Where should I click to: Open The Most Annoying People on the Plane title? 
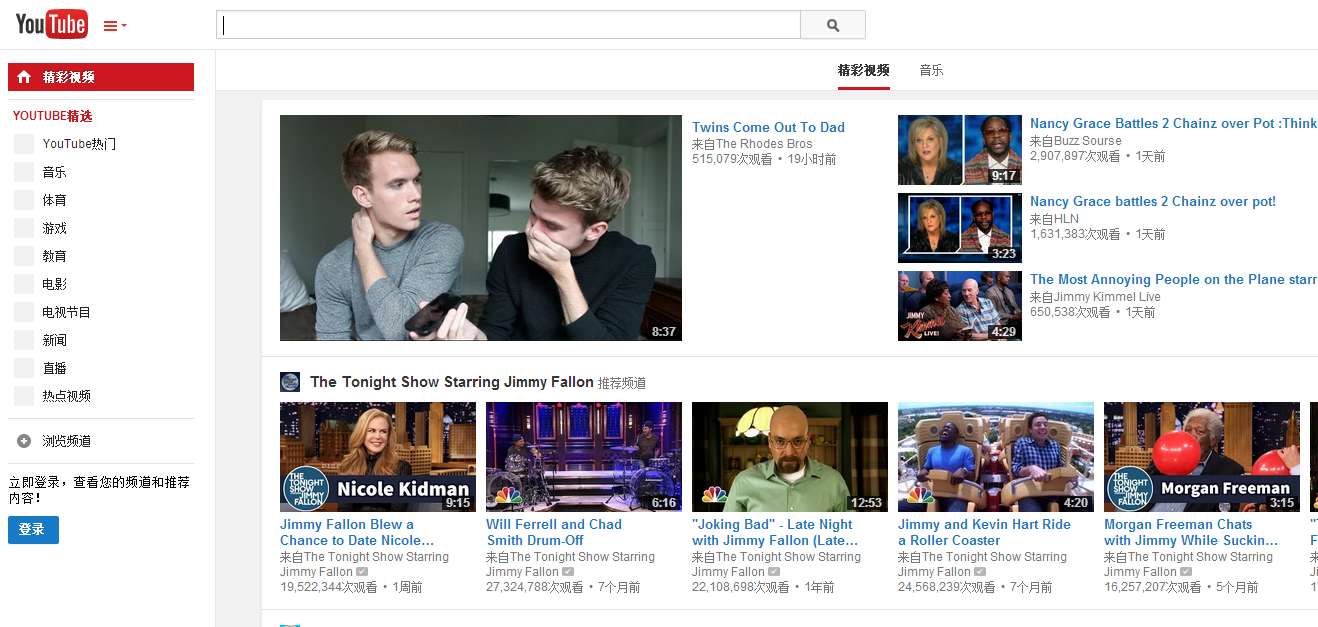[1174, 279]
